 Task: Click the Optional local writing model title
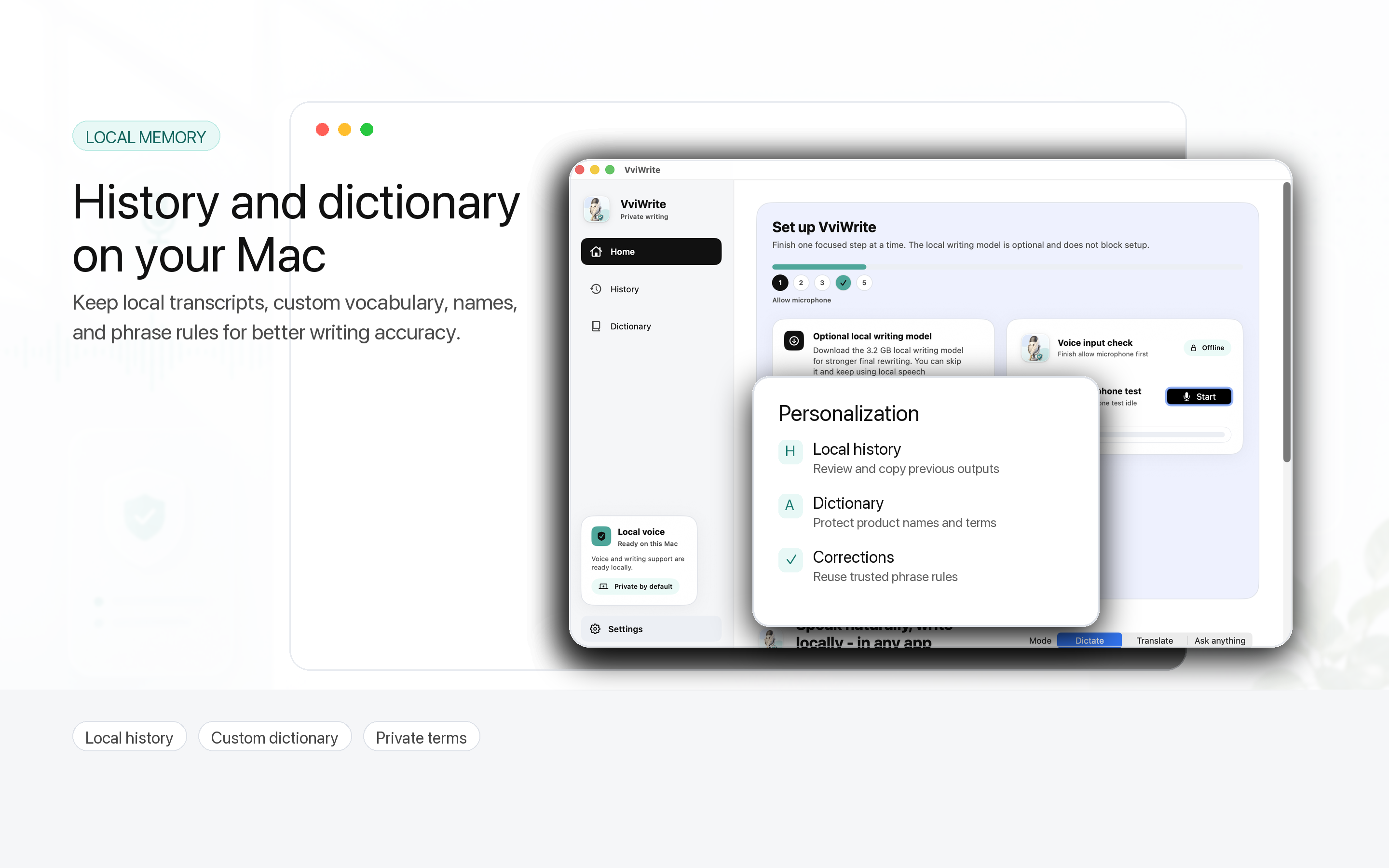click(872, 337)
